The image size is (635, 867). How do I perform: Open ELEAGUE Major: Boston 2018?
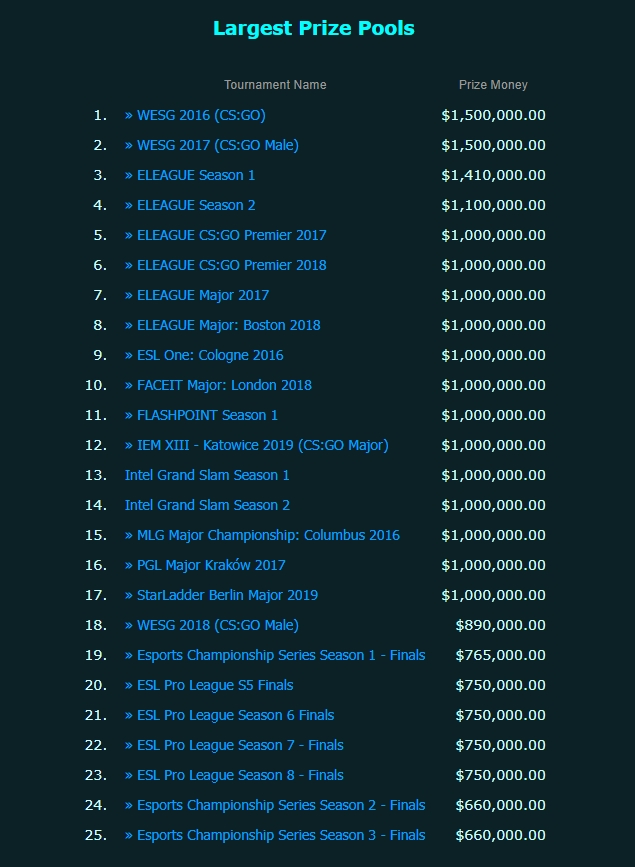point(222,325)
